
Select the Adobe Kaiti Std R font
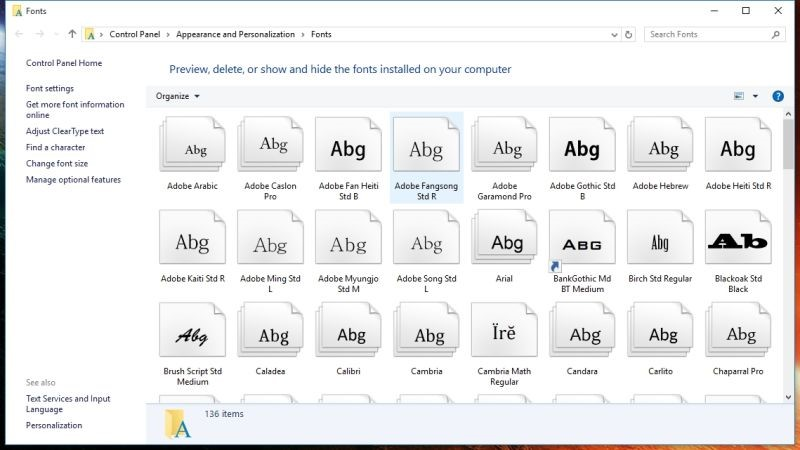coord(192,237)
